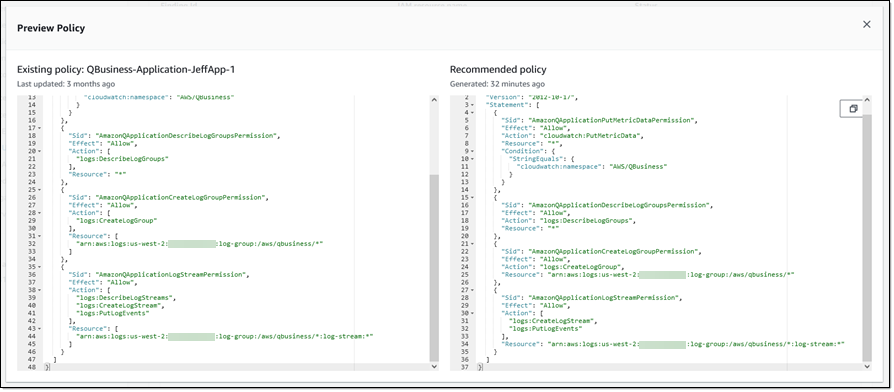Collapse the Statement array at line 3 recommended policy
This screenshot has width=894, height=392.
(x=473, y=105)
